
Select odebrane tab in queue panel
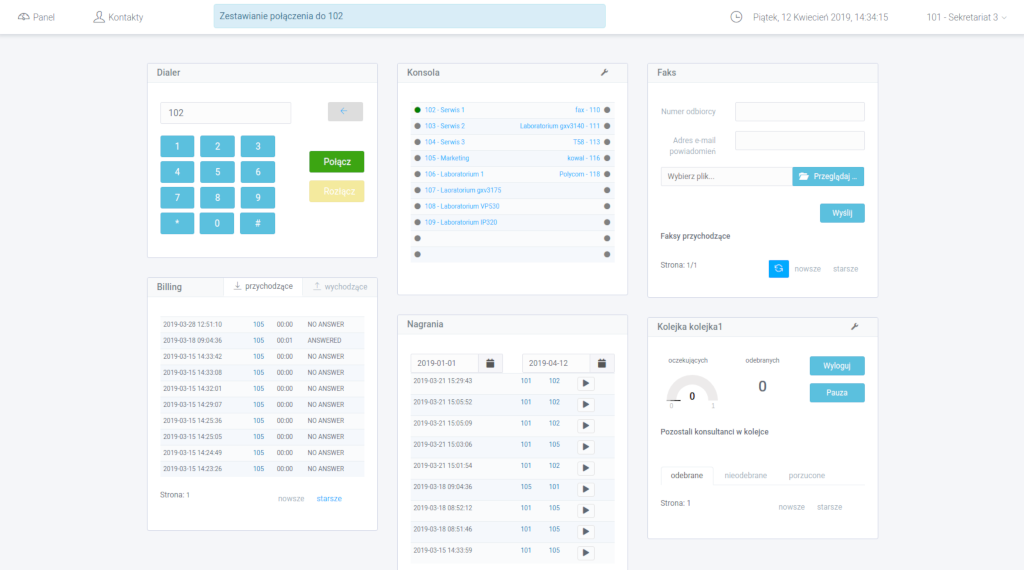tap(686, 475)
